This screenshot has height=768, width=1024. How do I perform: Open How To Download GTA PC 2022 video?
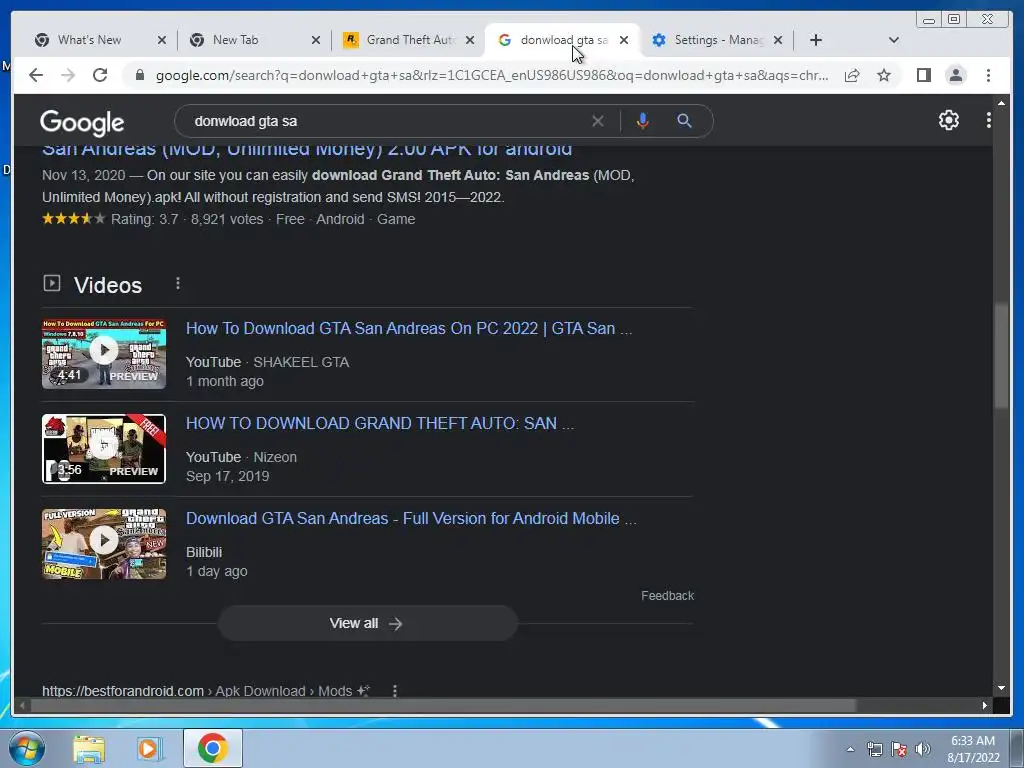(x=409, y=328)
